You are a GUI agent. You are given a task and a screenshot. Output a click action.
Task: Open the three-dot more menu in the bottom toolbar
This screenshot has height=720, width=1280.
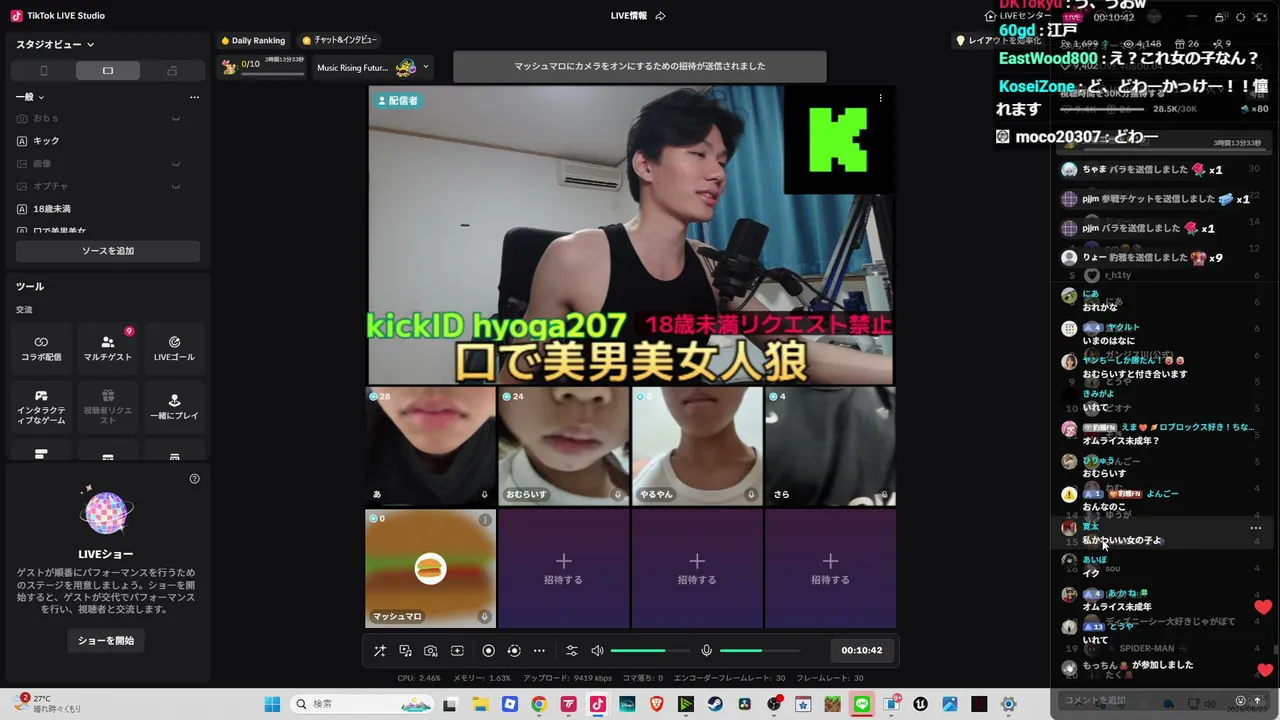point(539,650)
